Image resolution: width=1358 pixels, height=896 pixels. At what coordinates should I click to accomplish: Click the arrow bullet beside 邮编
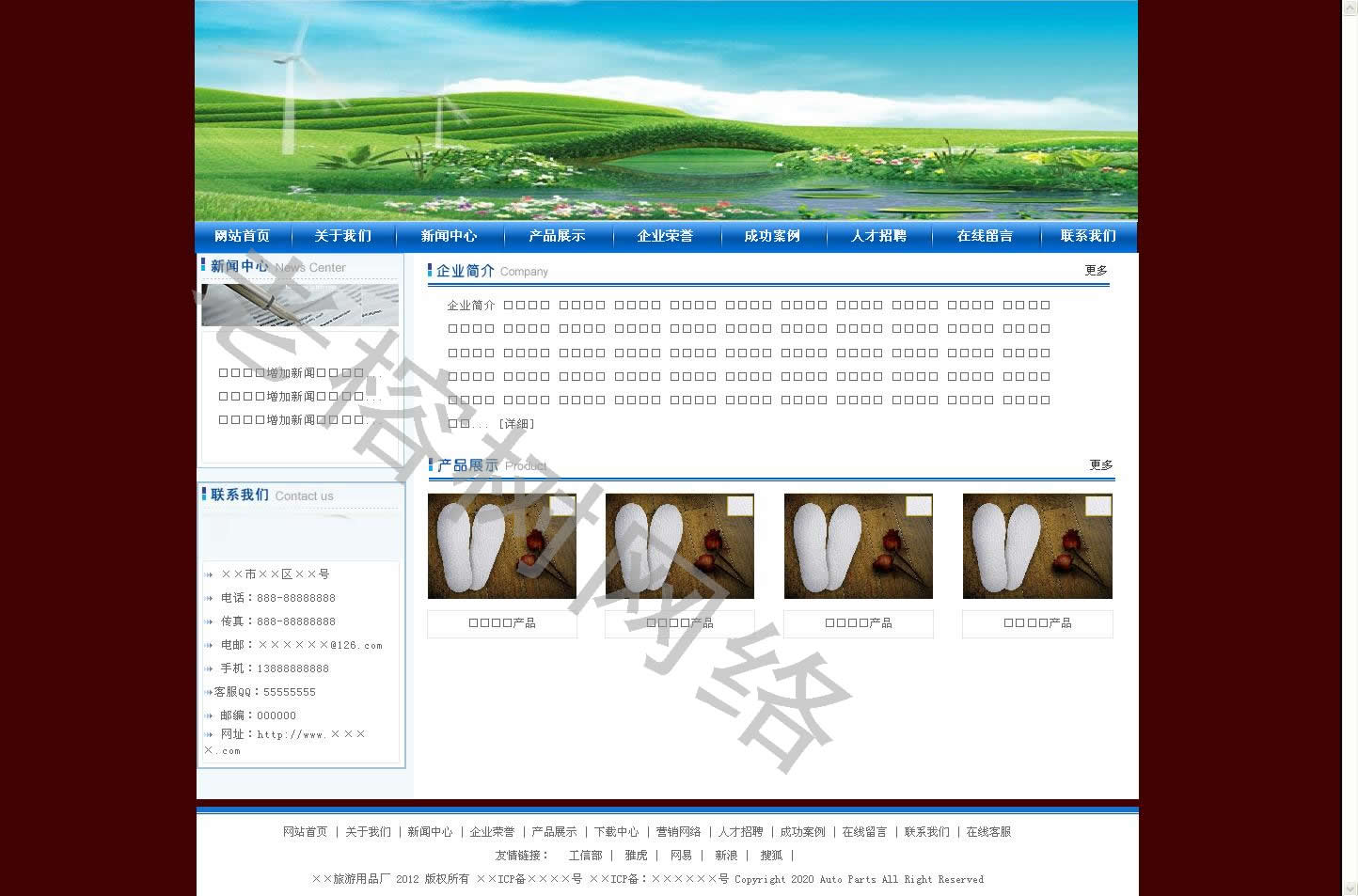click(x=209, y=715)
